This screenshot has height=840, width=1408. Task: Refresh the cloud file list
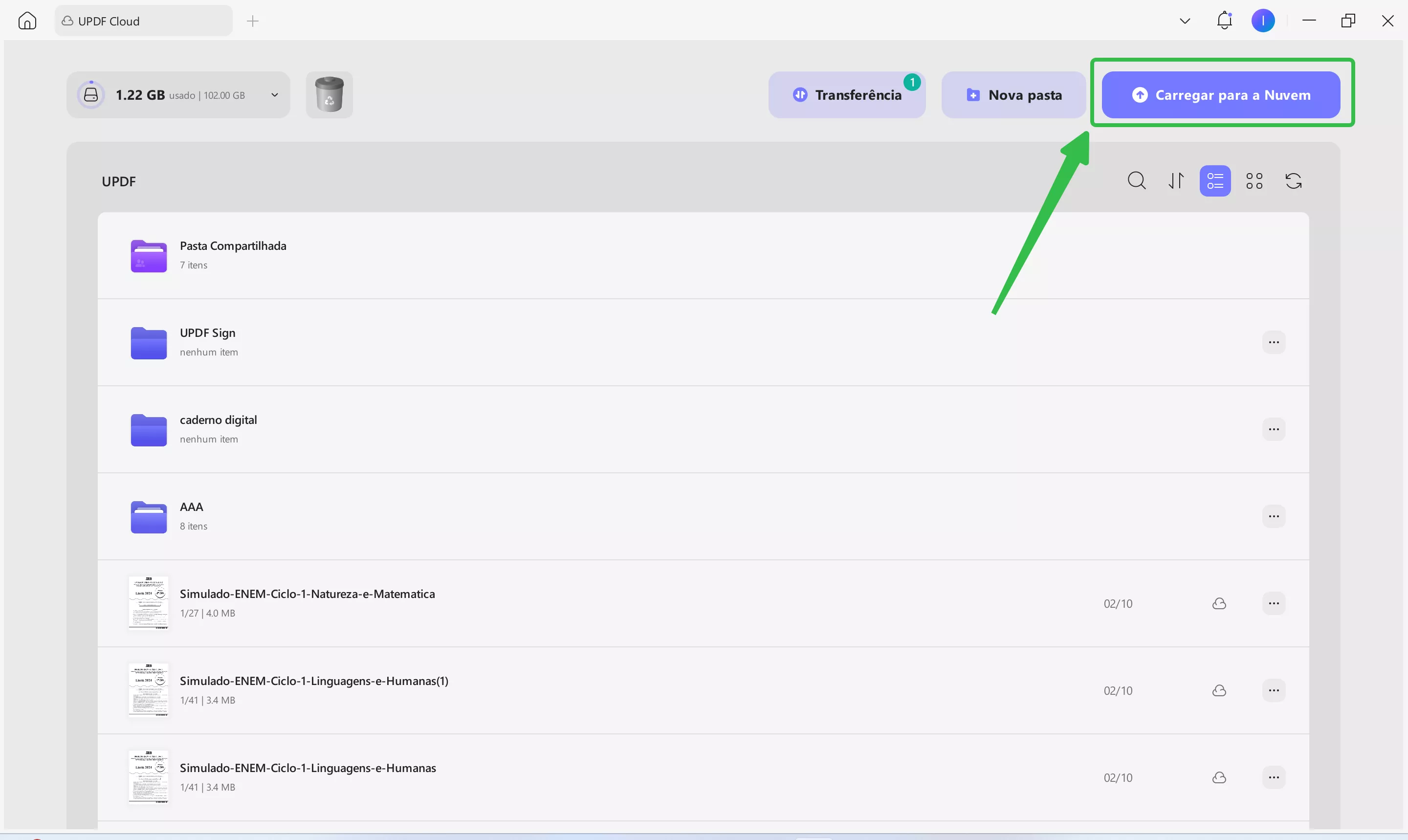click(x=1294, y=181)
